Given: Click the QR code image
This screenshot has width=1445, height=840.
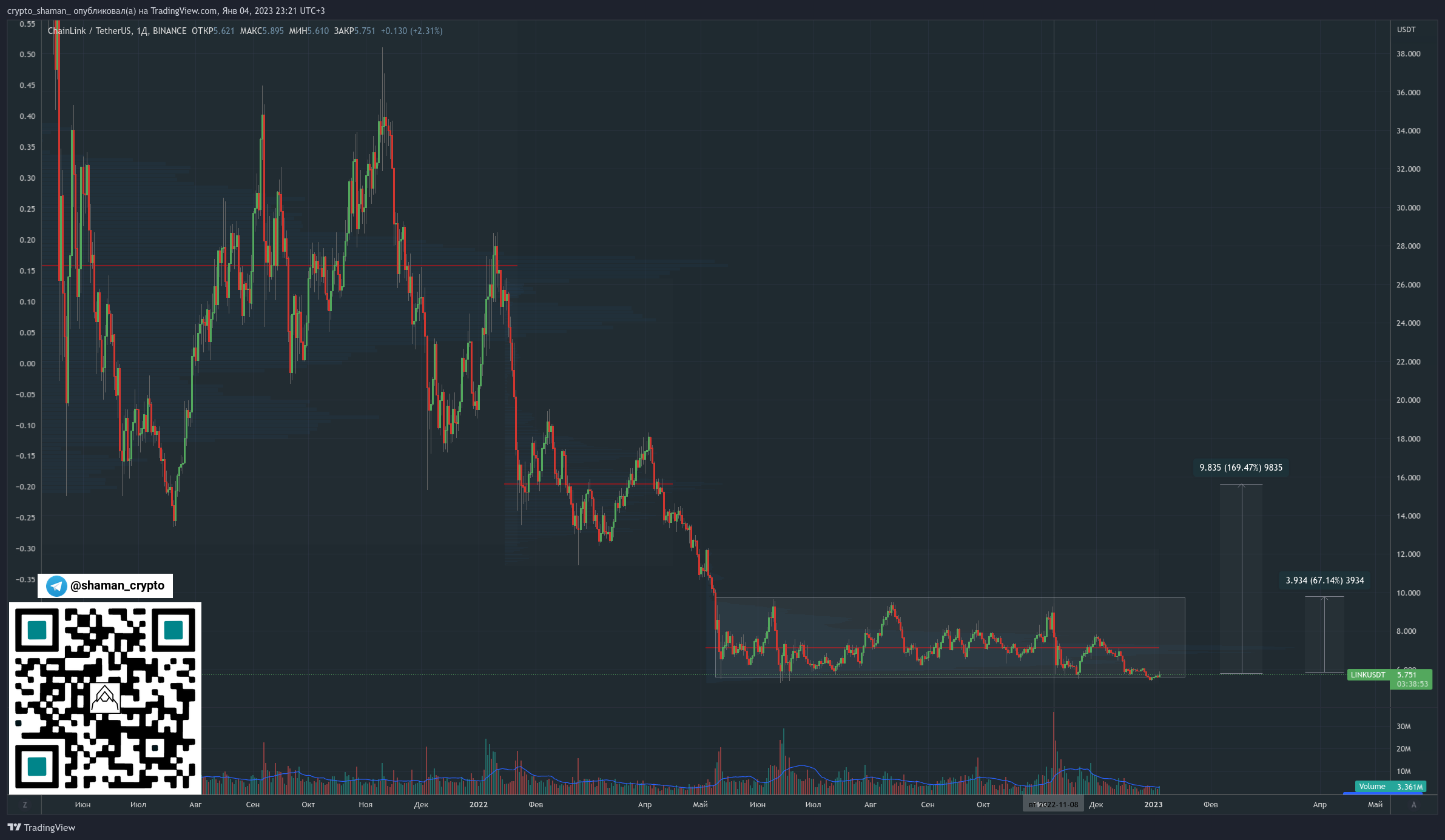Looking at the screenshot, I should [105, 699].
